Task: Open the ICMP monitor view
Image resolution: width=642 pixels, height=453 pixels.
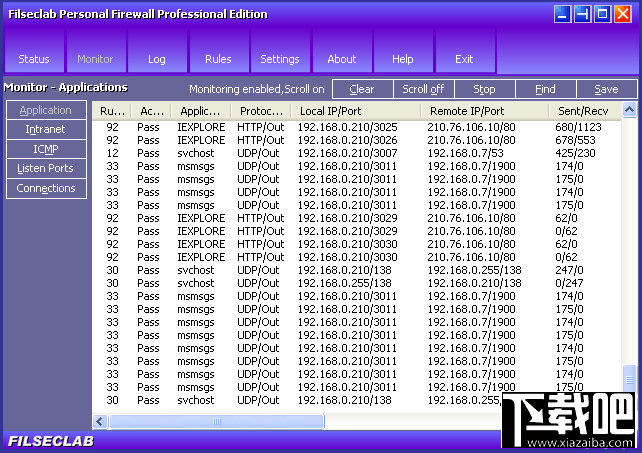Action: 46,149
